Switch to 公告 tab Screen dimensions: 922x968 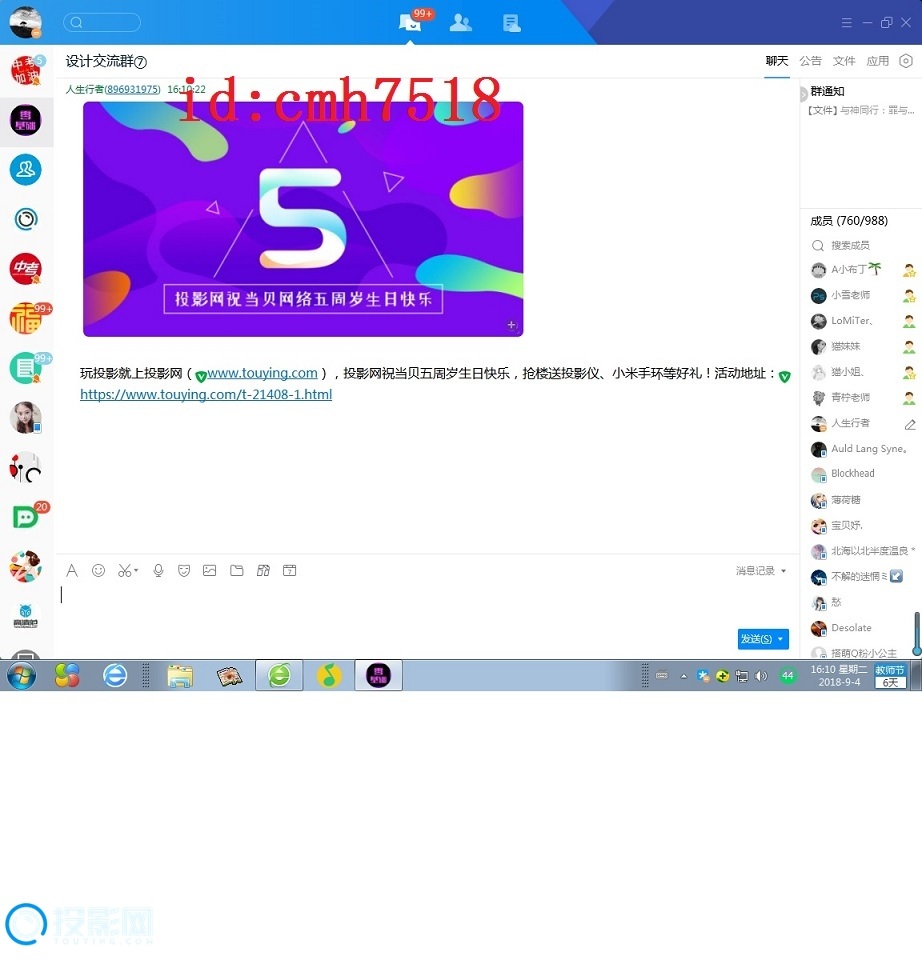[810, 61]
